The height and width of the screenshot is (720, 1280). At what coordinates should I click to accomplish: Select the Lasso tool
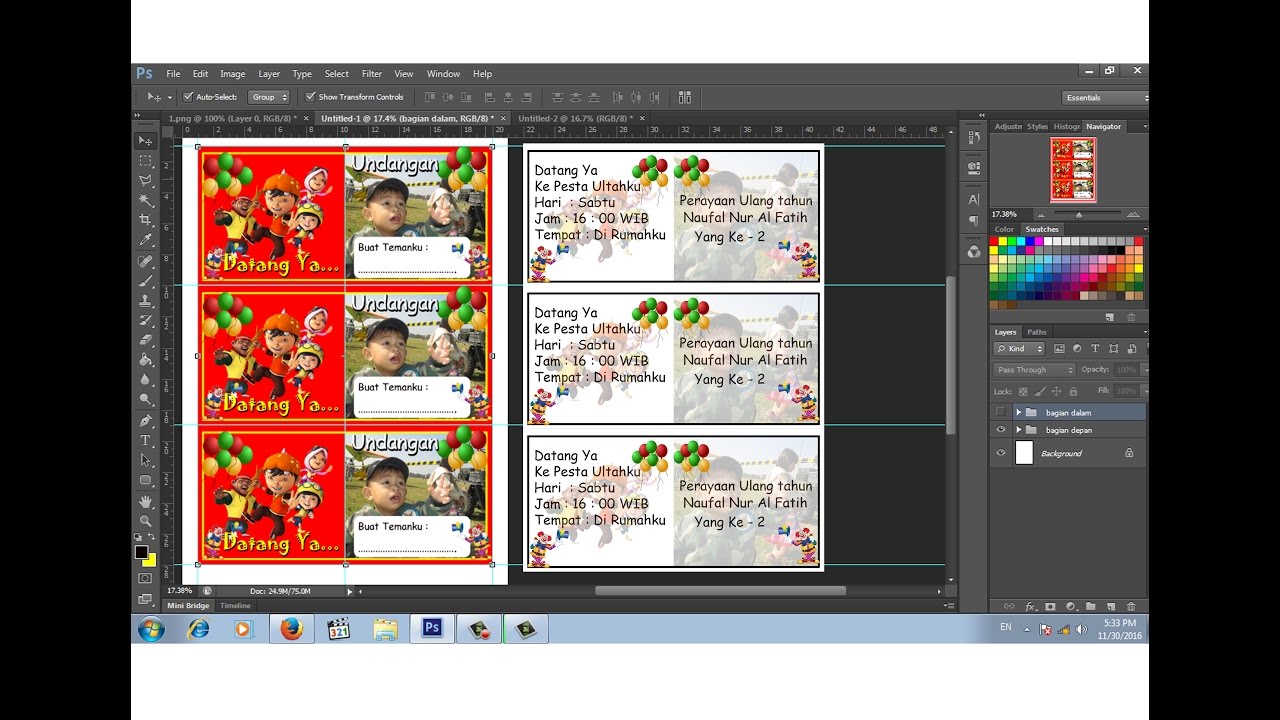click(x=146, y=181)
